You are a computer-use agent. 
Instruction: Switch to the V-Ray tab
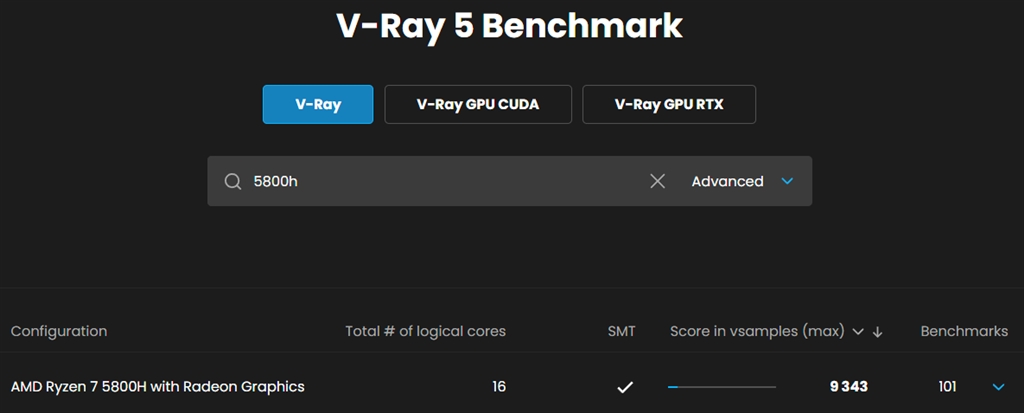(318, 104)
